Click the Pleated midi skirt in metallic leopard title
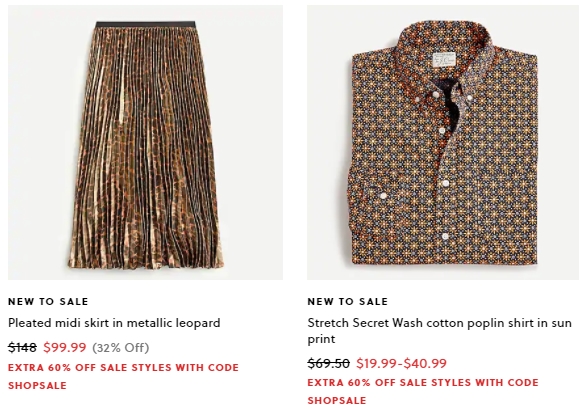Screen dimensions: 579x408 coord(114,323)
